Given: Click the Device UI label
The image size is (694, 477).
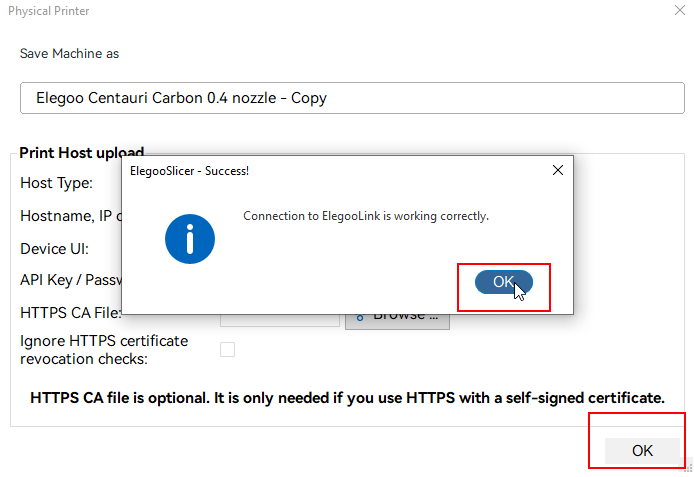Looking at the screenshot, I should click(x=54, y=248).
